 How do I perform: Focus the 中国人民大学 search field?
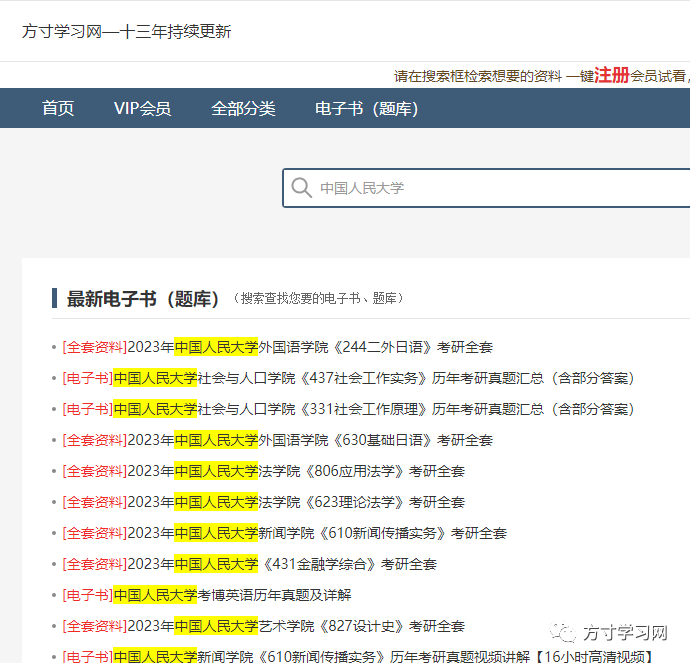[486, 188]
